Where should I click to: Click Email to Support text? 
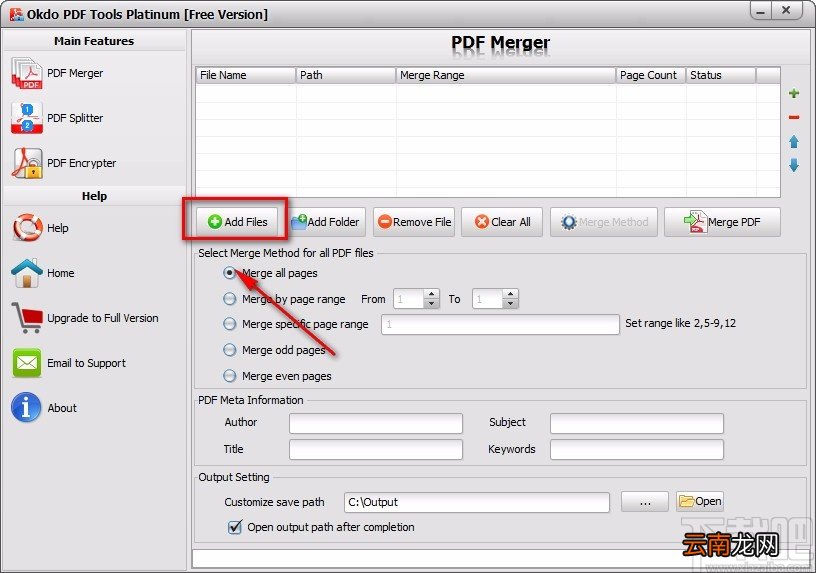click(86, 363)
